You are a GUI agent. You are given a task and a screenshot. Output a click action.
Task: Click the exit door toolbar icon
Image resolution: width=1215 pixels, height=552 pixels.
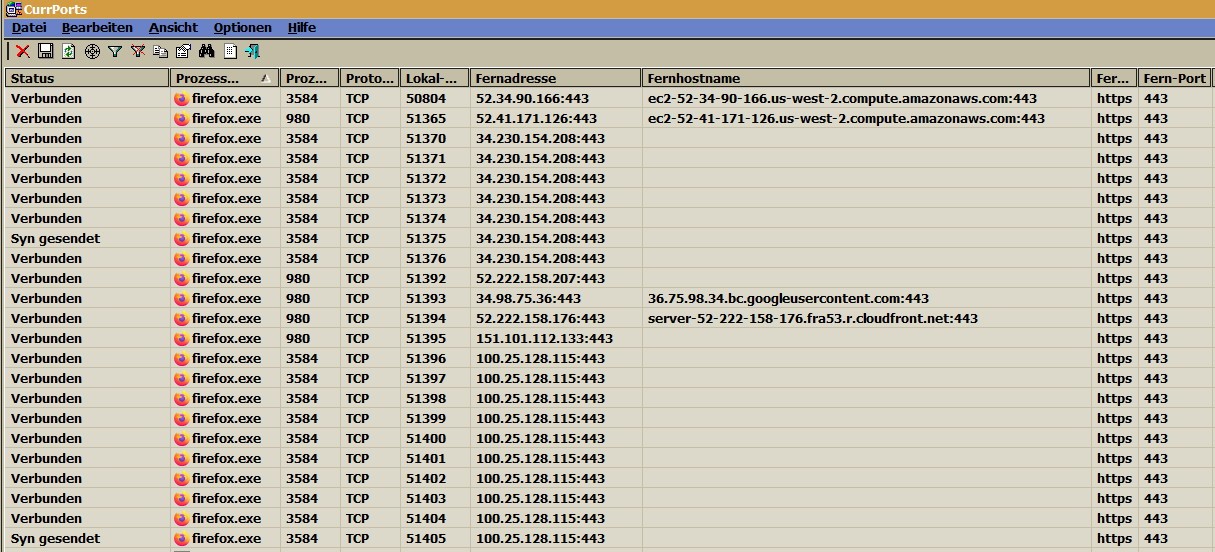tap(252, 51)
